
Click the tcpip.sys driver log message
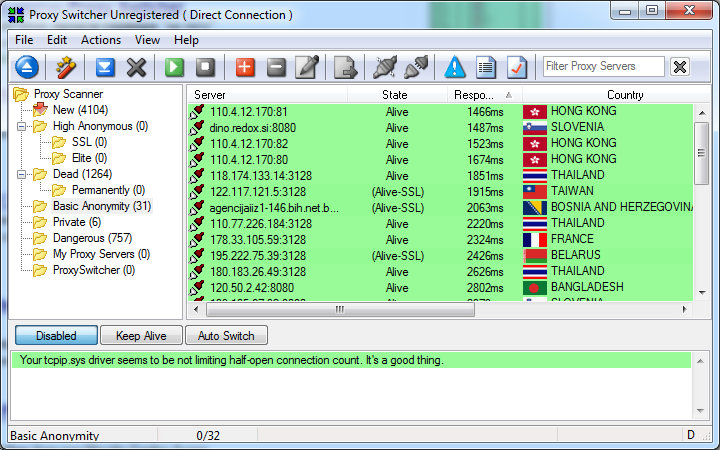351,360
